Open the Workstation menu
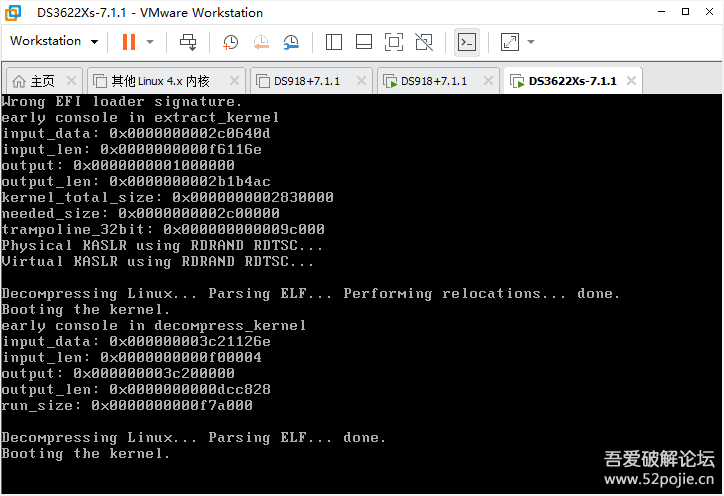The image size is (724, 496). 54,41
